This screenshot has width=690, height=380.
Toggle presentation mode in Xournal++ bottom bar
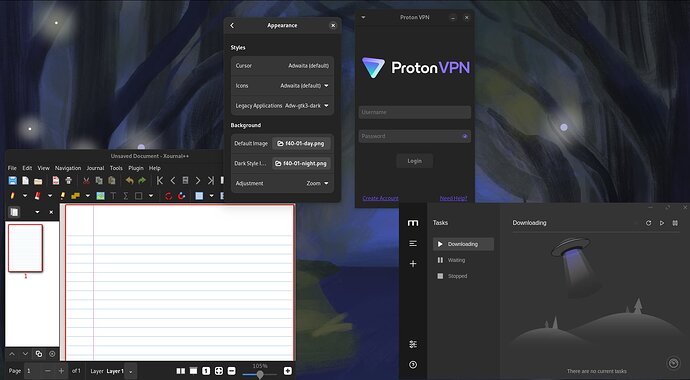point(193,371)
